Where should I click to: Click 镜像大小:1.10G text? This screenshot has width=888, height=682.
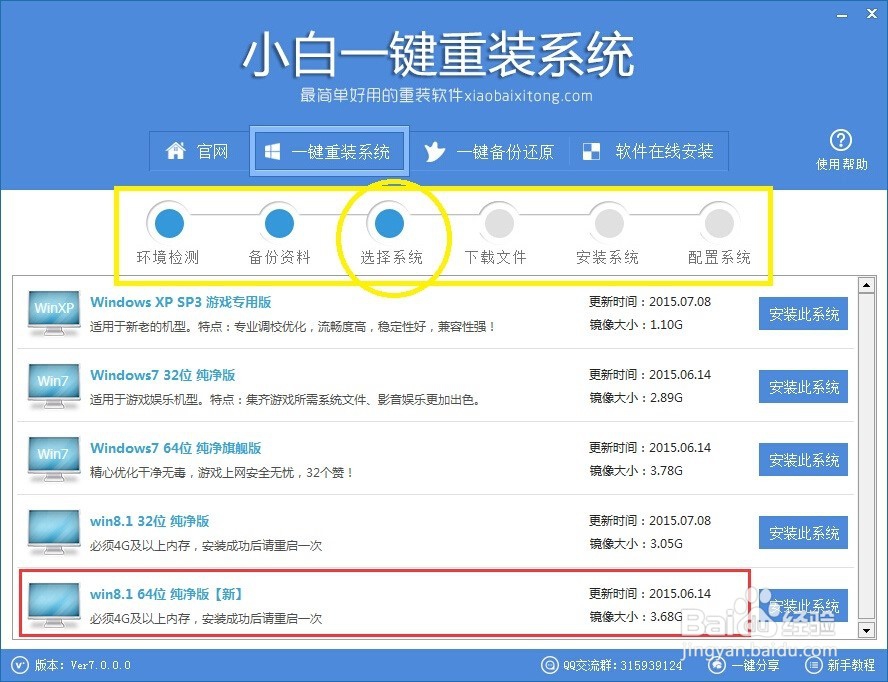pyautogui.click(x=636, y=325)
